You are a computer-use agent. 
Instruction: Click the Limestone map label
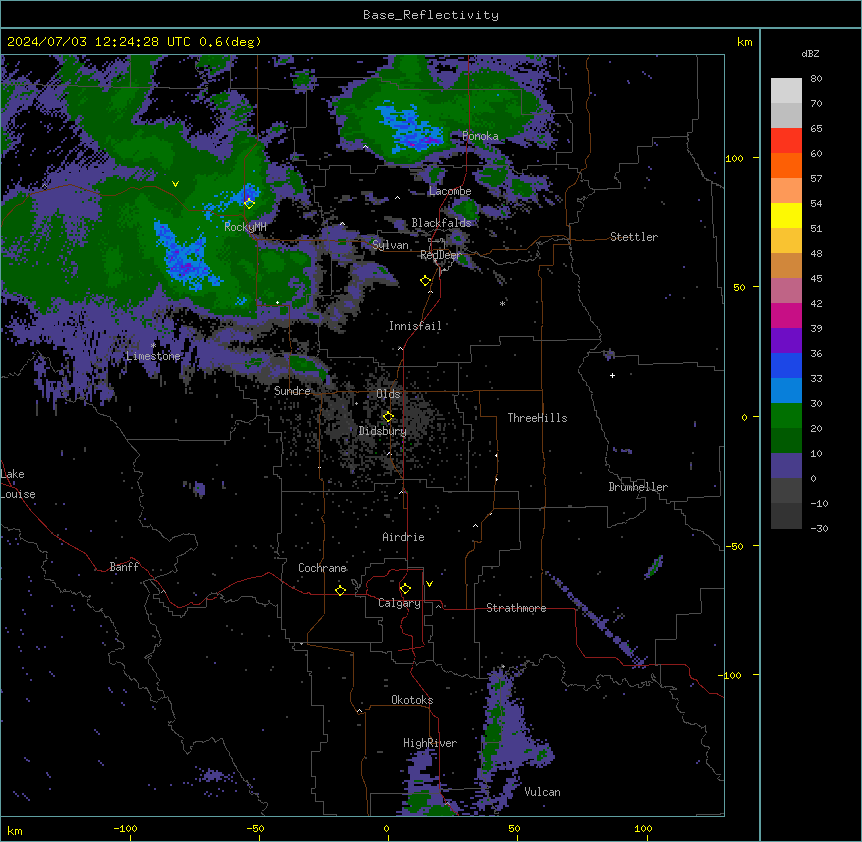click(x=153, y=356)
